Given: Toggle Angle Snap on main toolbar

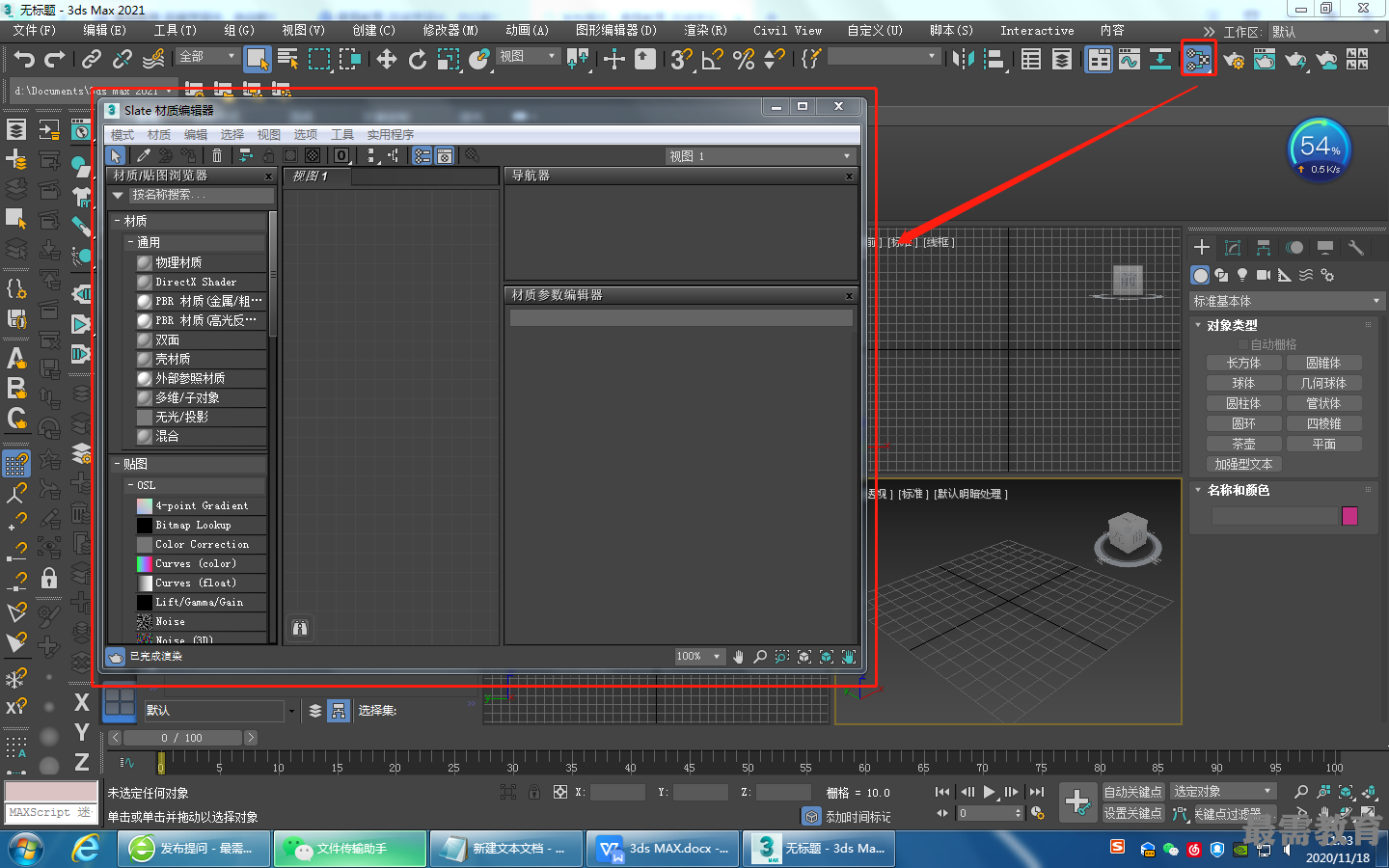Looking at the screenshot, I should [713, 59].
